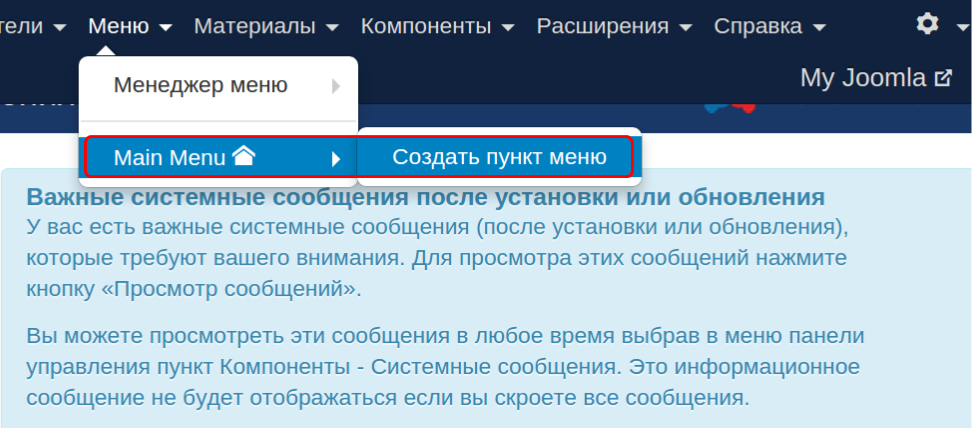This screenshot has width=976, height=432.
Task: Click the caret next to Компоненты
Action: 508,27
